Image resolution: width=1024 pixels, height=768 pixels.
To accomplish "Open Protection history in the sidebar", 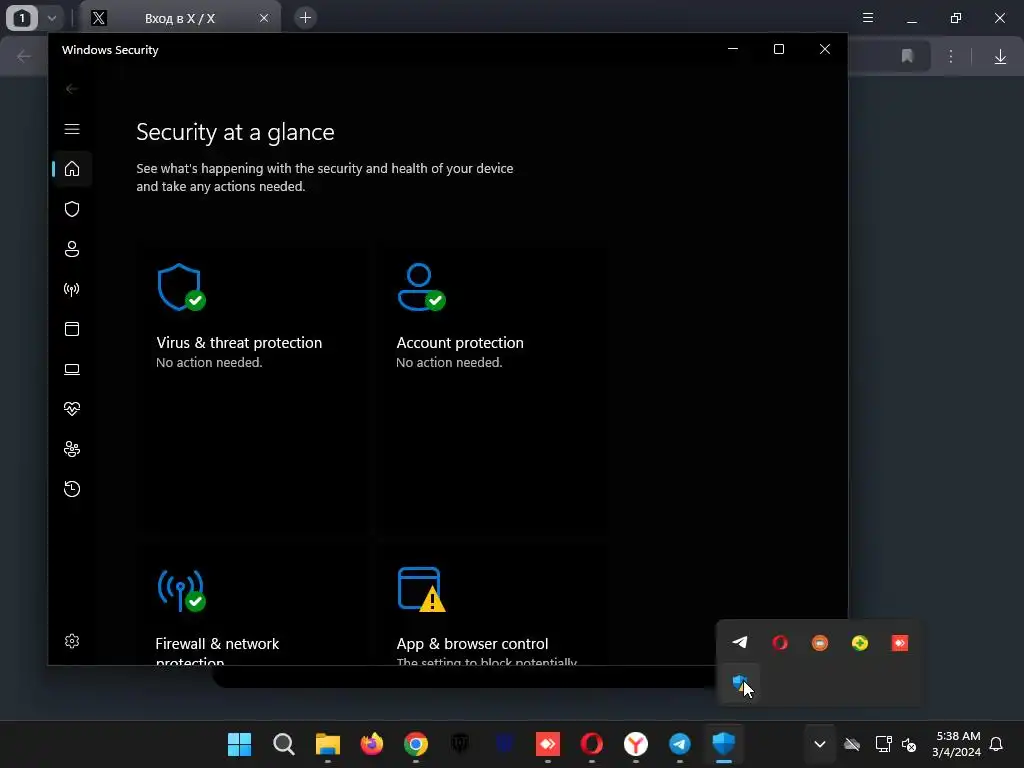I will tap(72, 489).
